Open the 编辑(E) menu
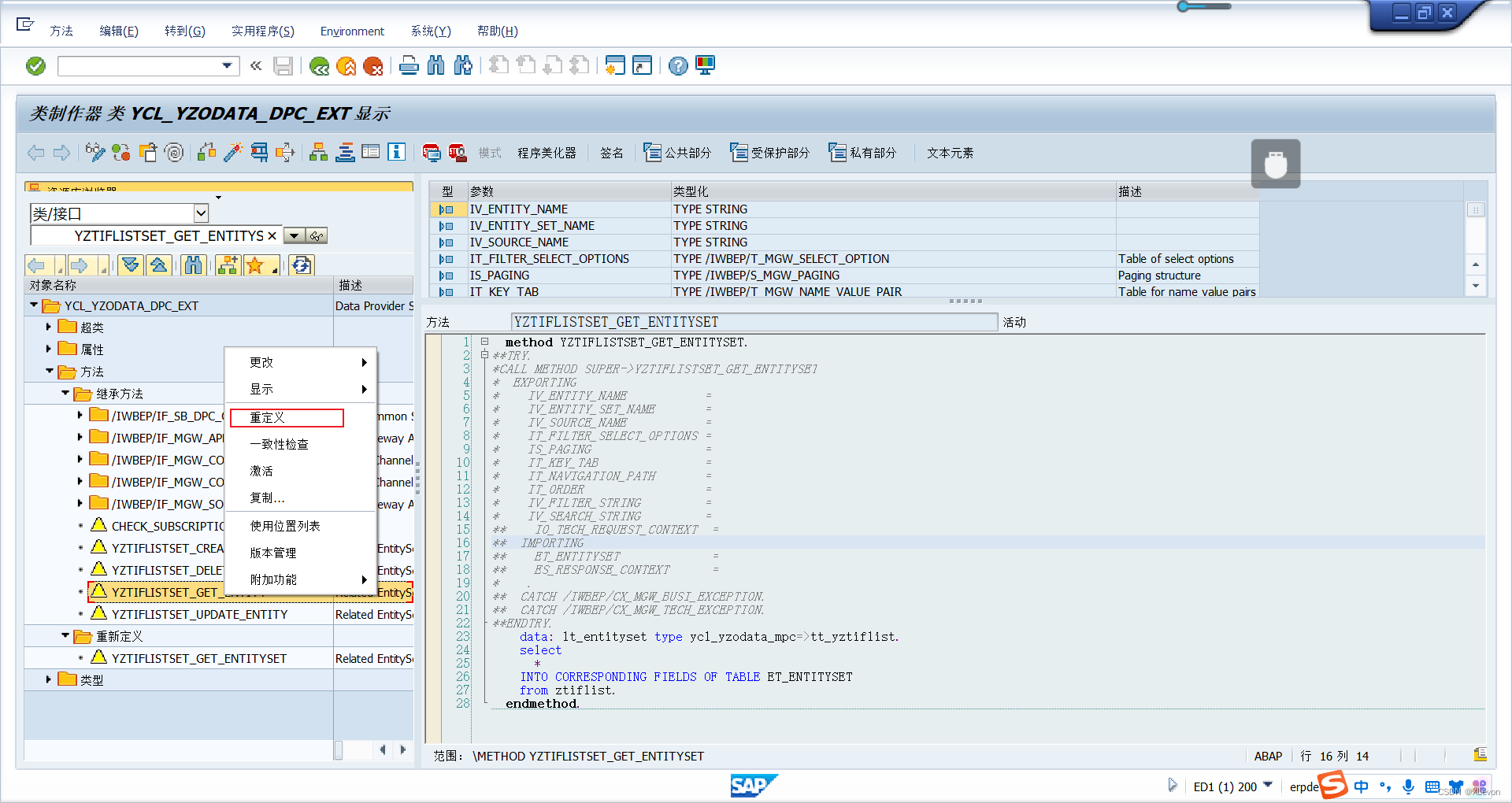The width and height of the screenshot is (1512, 803). click(x=119, y=31)
